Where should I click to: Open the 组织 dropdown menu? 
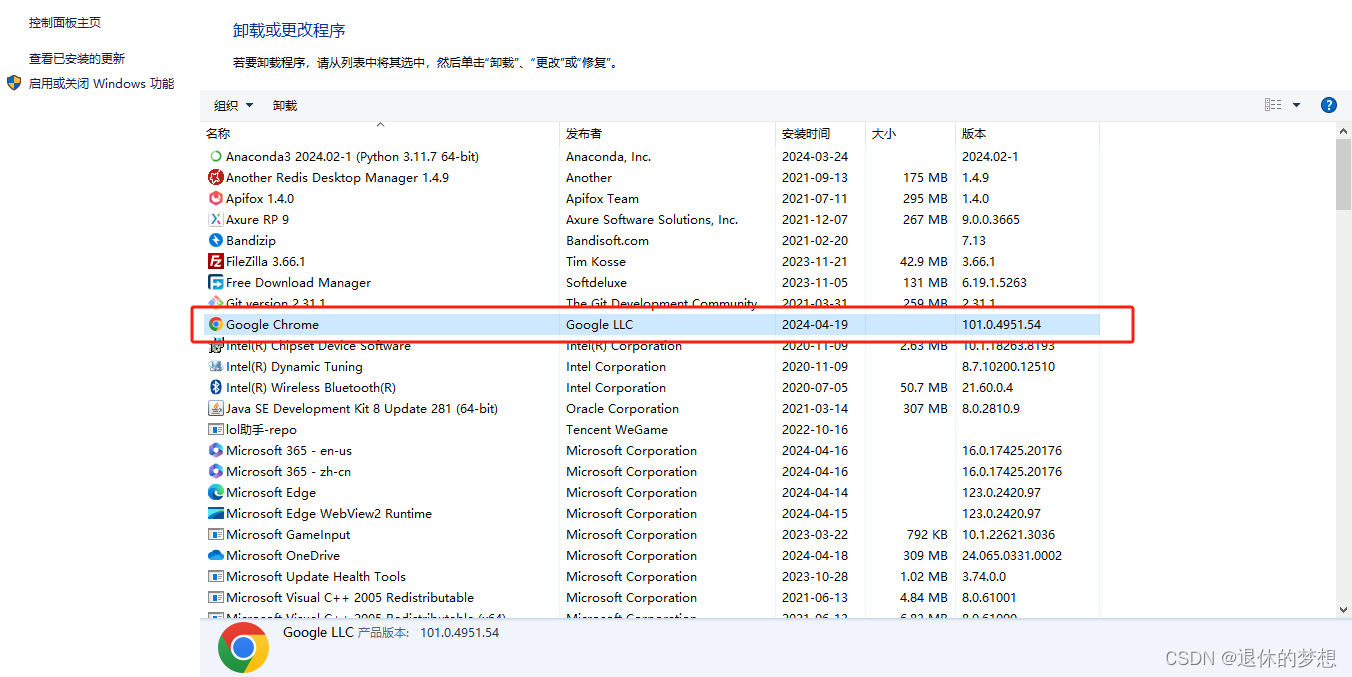coord(233,105)
